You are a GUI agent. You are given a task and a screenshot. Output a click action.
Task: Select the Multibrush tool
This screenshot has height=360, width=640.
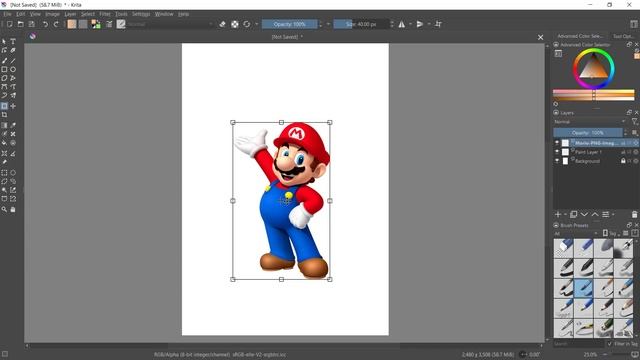[13, 95]
